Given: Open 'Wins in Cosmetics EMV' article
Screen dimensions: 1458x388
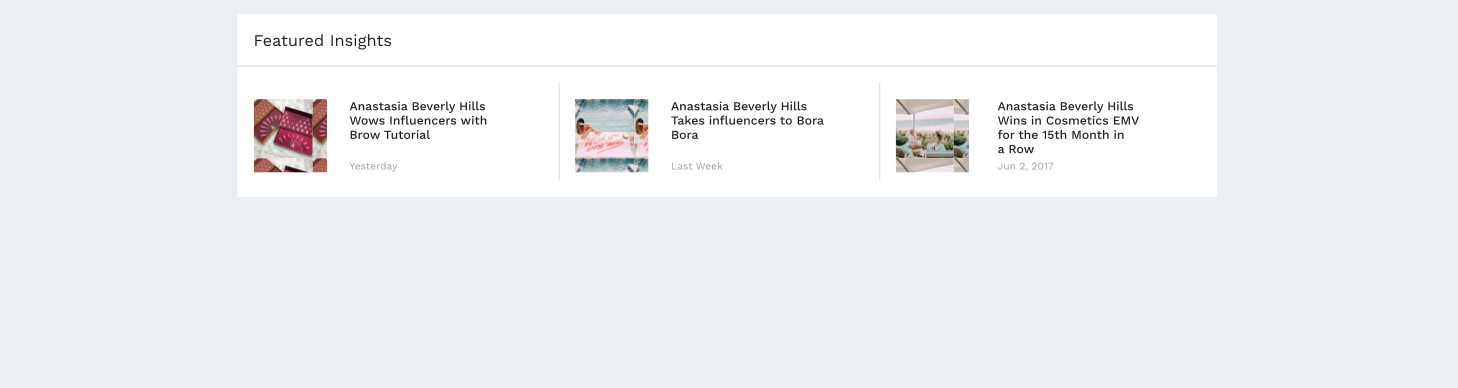Looking at the screenshot, I should point(1068,127).
